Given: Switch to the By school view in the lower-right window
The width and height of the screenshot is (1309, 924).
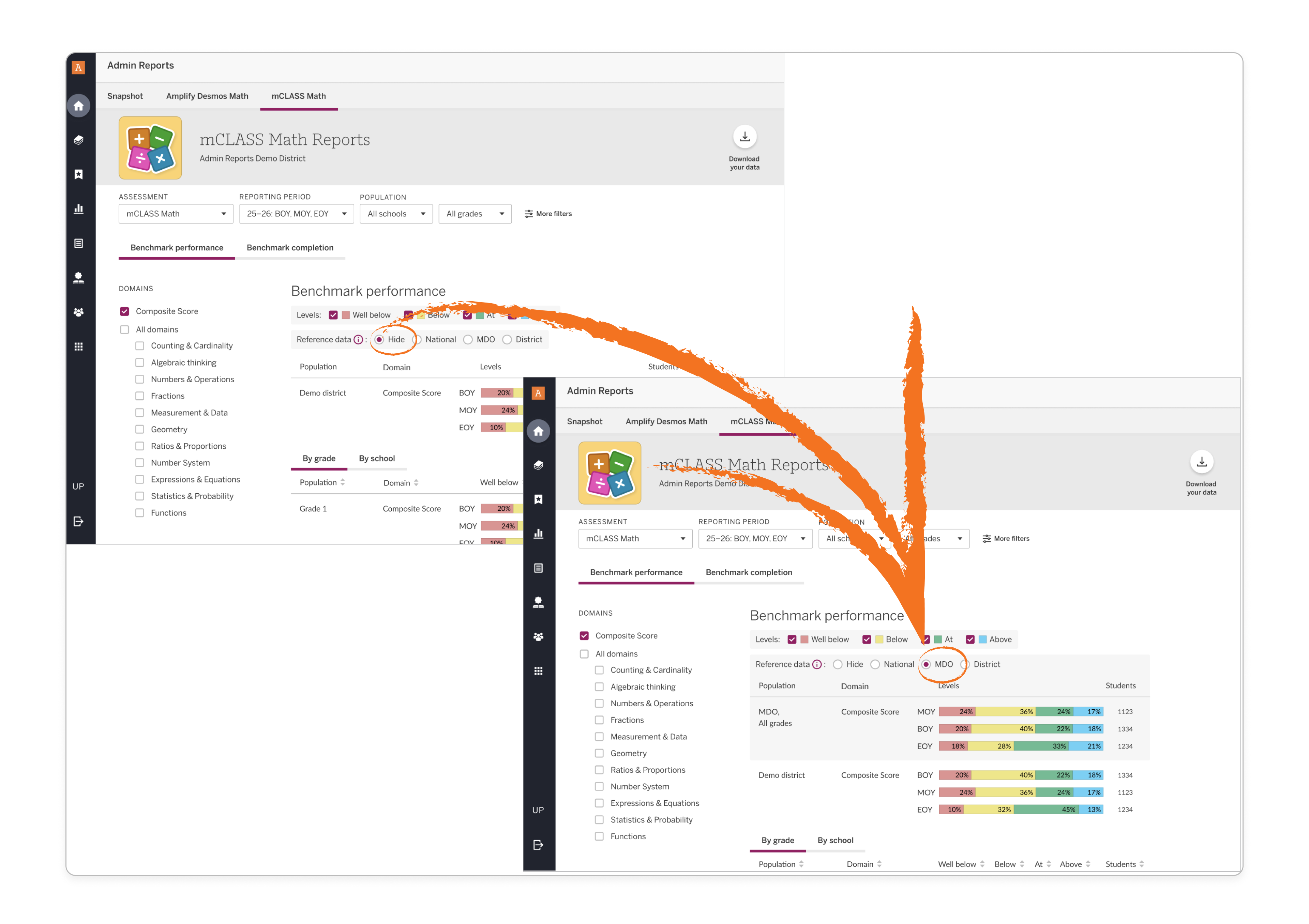Looking at the screenshot, I should tap(835, 840).
